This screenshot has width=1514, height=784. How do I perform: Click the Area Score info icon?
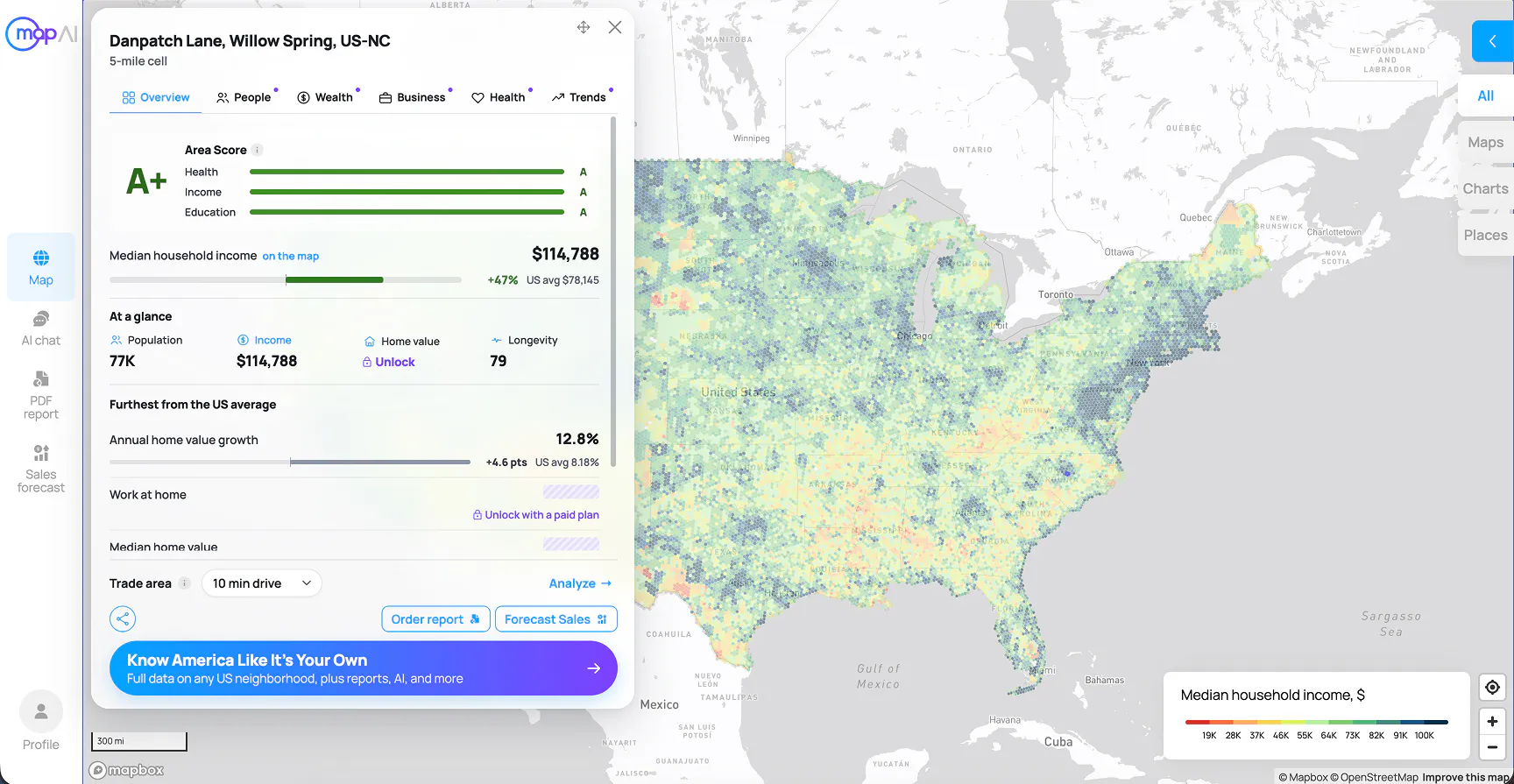(x=258, y=150)
